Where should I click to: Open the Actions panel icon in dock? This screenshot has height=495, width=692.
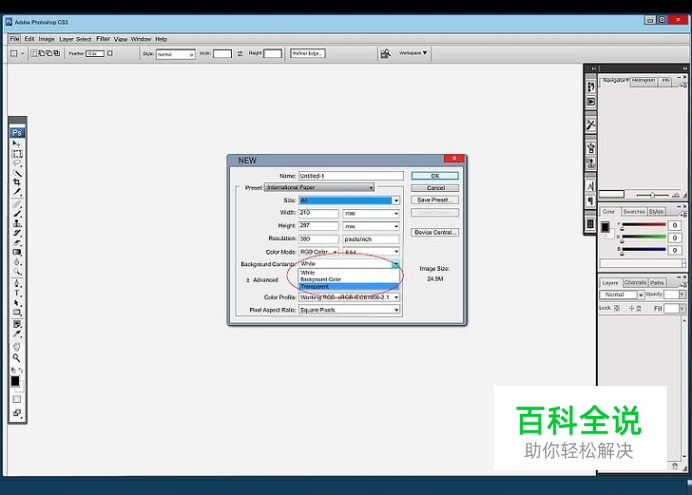(x=590, y=102)
